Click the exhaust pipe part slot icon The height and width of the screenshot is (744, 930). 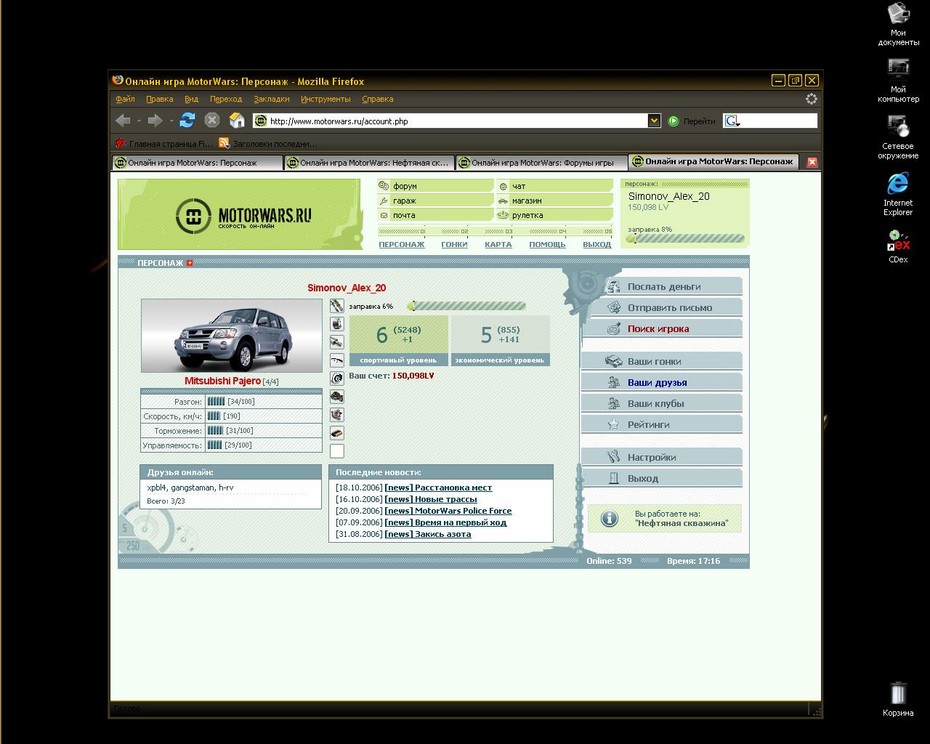337,360
